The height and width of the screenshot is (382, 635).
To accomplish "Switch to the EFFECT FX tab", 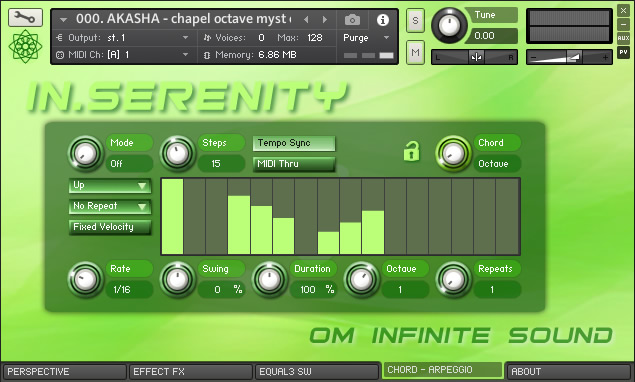I will (x=190, y=371).
